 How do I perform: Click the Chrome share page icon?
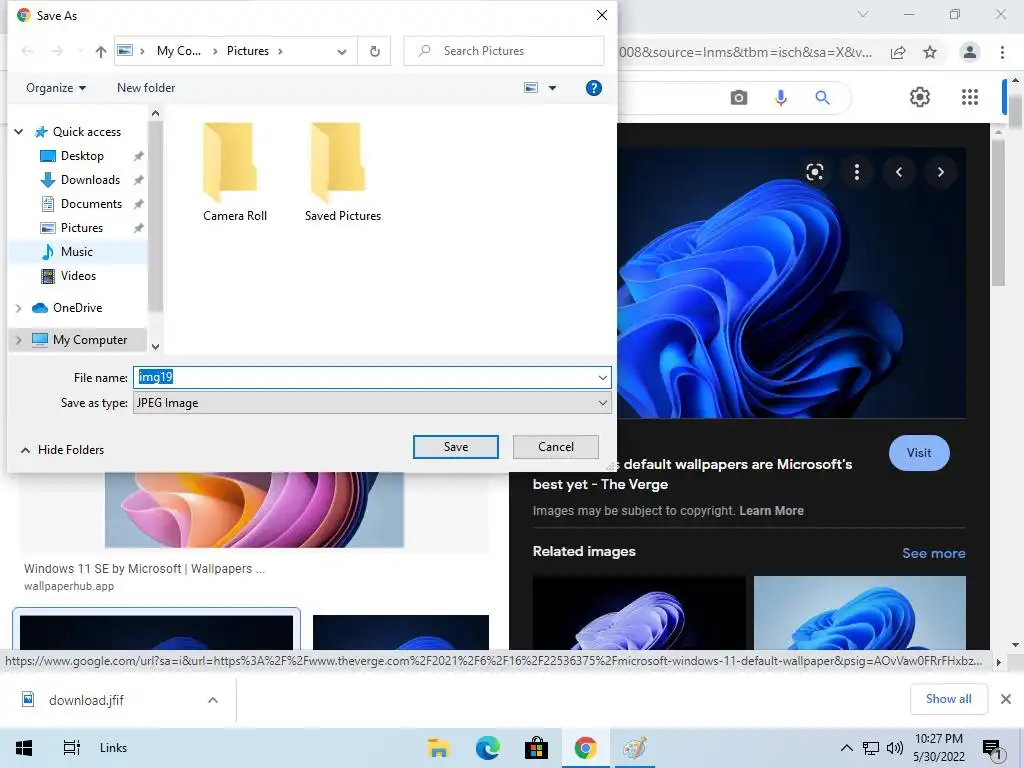tap(898, 52)
